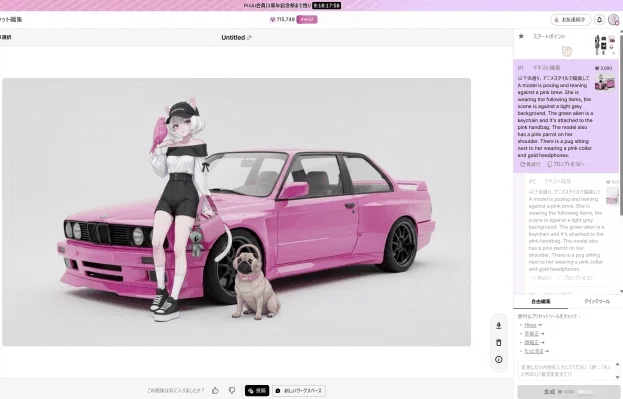Click the 715,749 credits balance
Viewport: 623px width, 399px height.
tap(286, 19)
